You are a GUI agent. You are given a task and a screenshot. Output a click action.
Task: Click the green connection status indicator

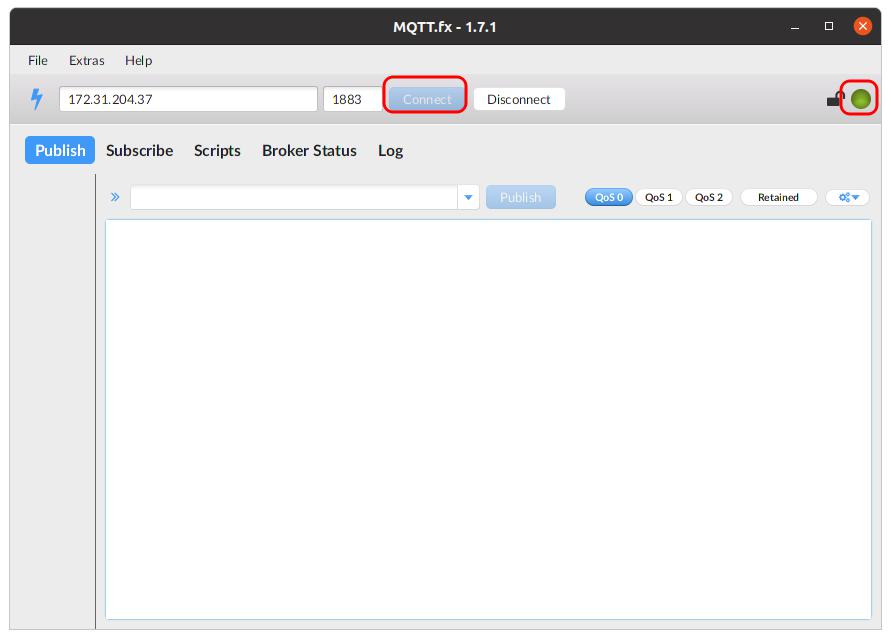coord(860,99)
